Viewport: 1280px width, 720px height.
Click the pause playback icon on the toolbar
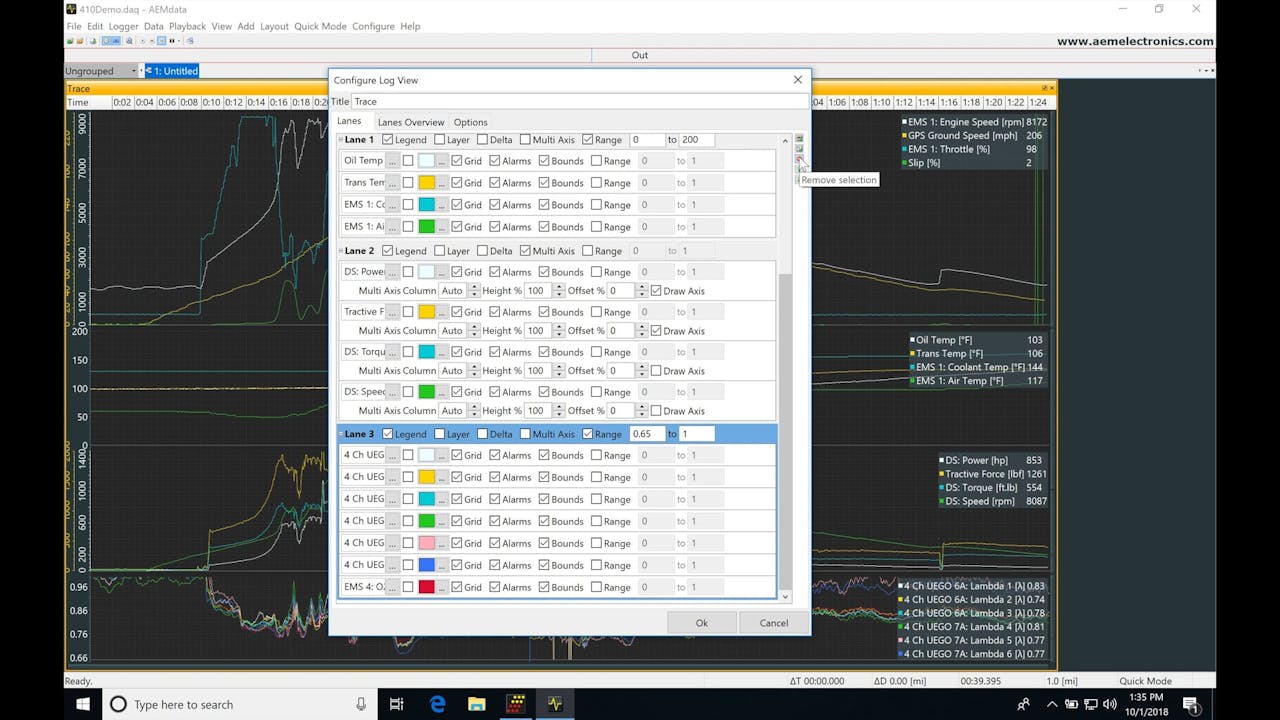[172, 41]
